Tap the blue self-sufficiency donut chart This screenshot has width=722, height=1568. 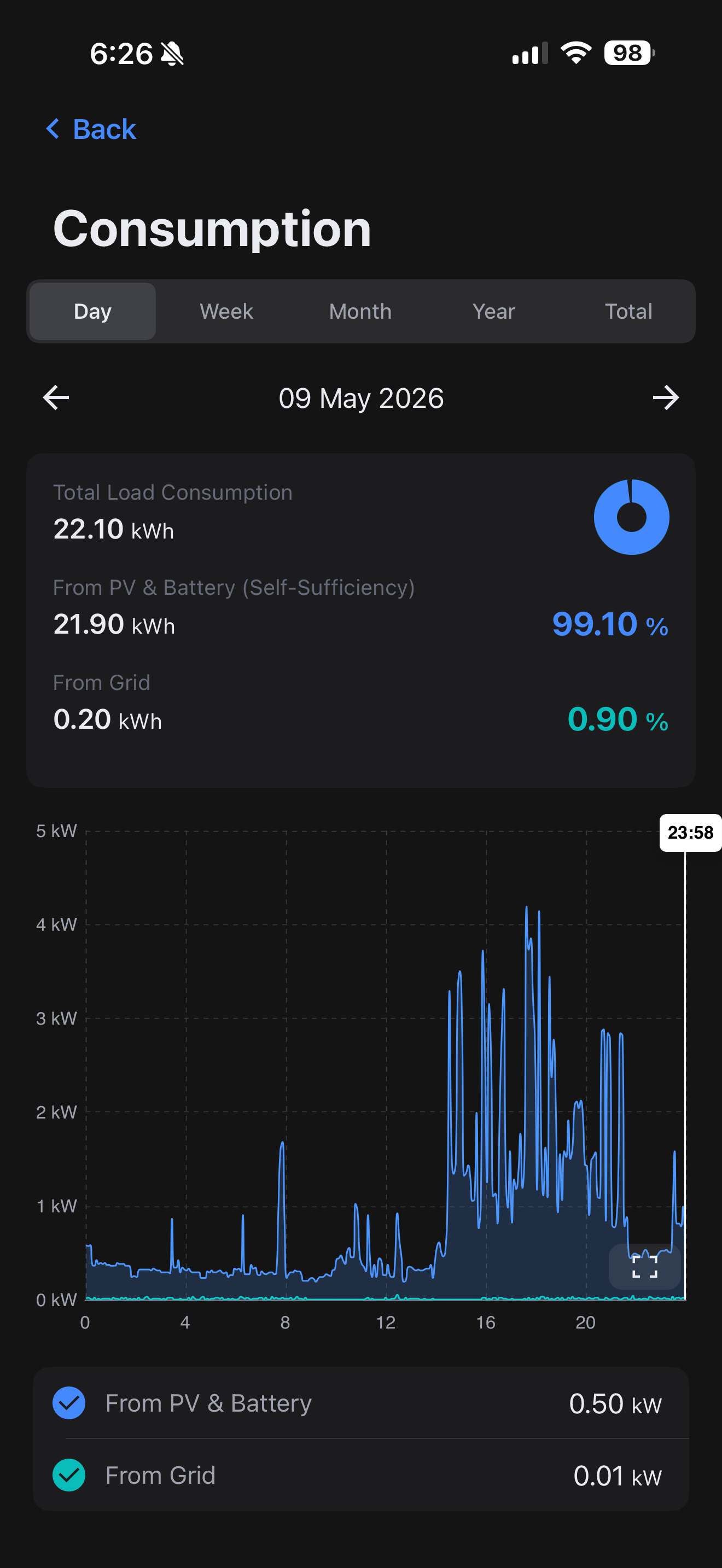coord(631,517)
